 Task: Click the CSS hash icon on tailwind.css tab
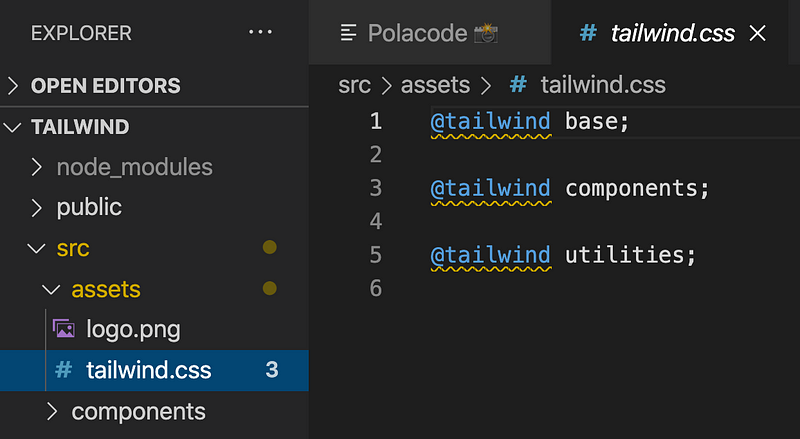pyautogui.click(x=589, y=33)
